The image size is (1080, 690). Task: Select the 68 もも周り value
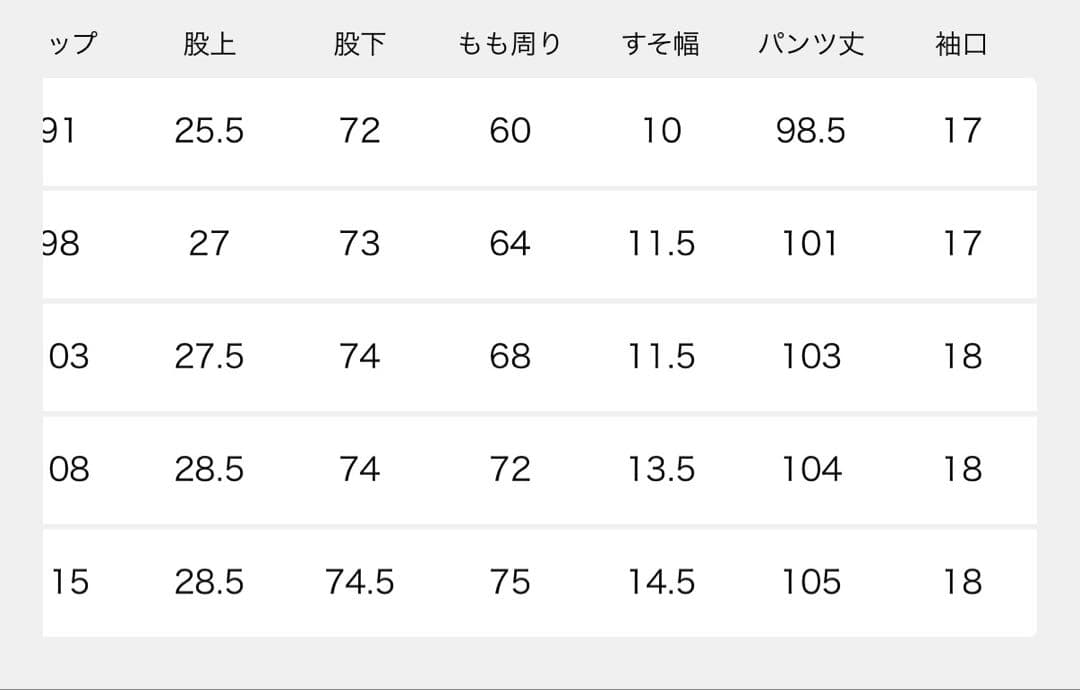510,357
